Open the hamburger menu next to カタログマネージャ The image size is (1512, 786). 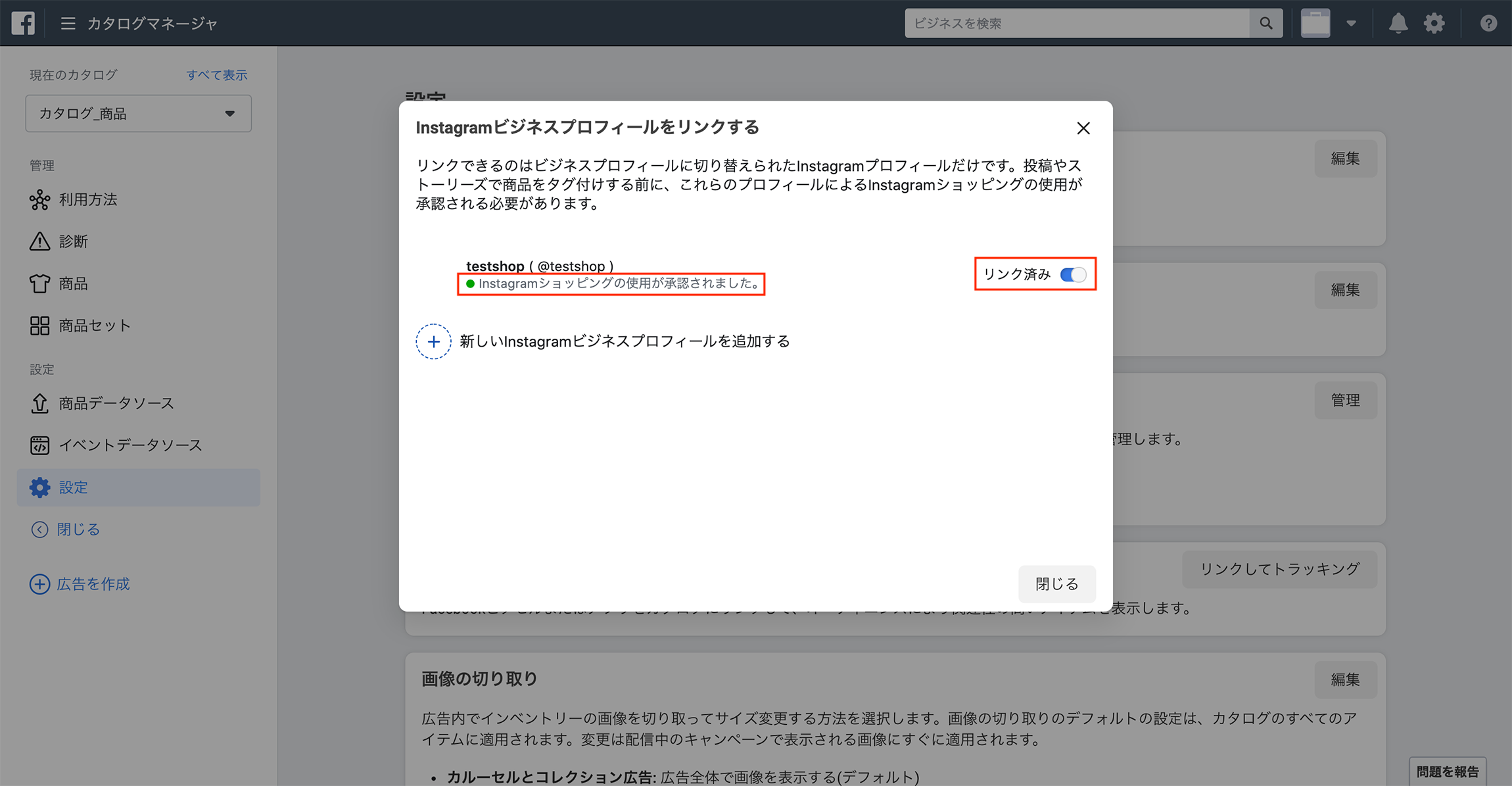[x=68, y=24]
